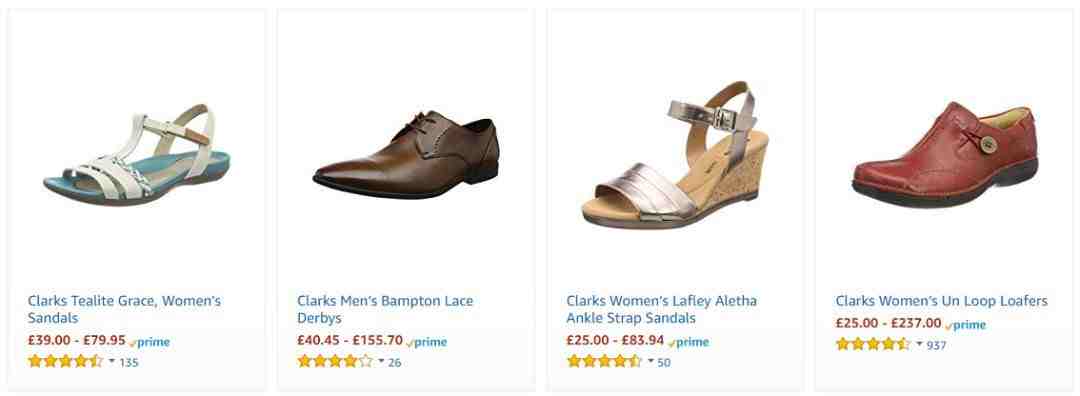
Task: Select the white and teal sandal image
Action: (x=136, y=154)
